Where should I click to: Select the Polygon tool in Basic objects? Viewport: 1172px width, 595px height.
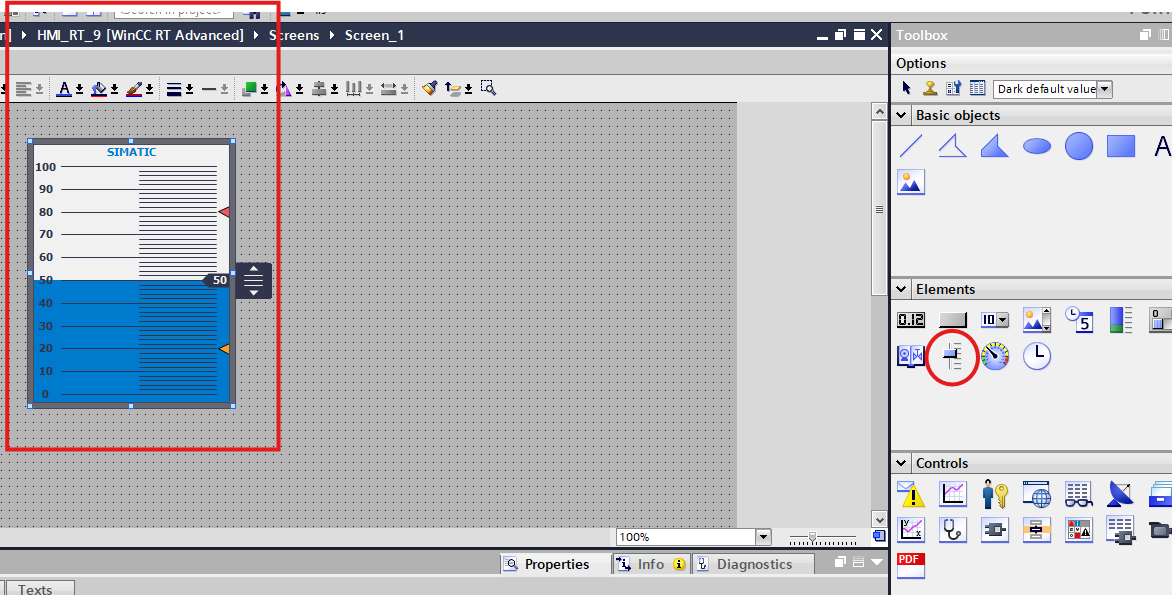click(994, 146)
